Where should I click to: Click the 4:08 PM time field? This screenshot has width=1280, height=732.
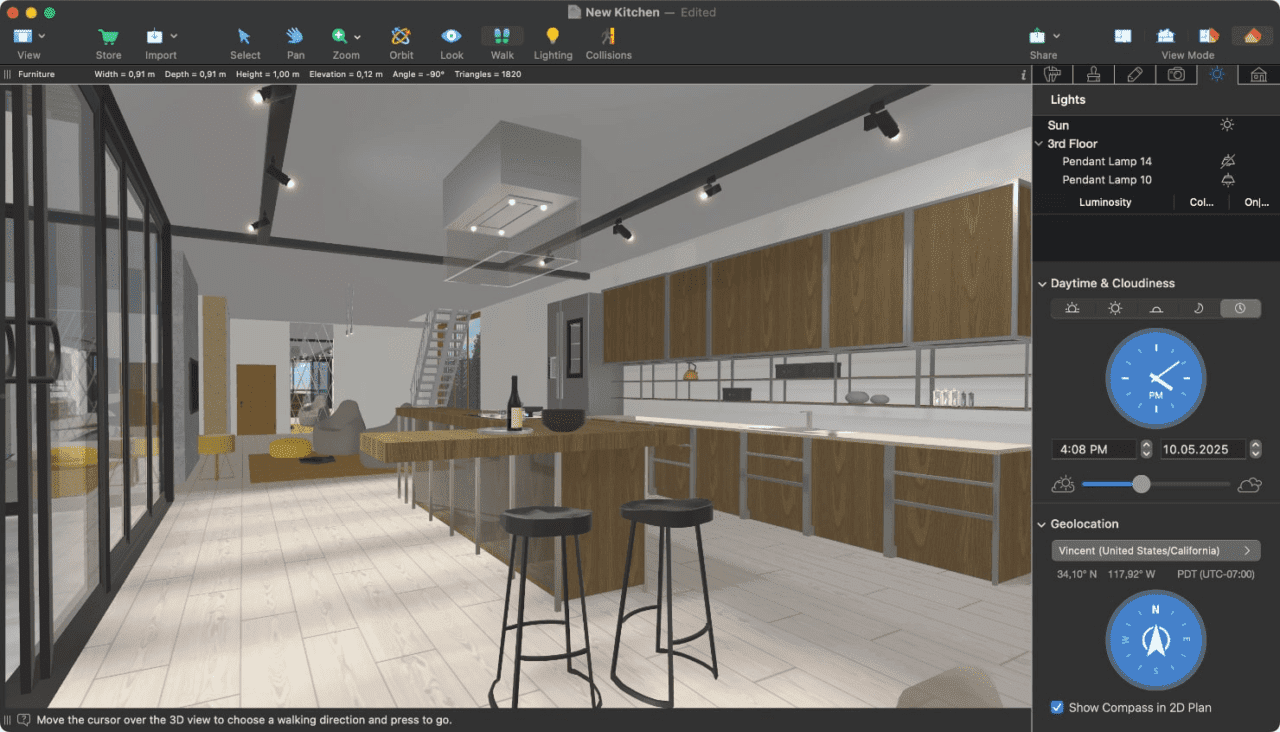[x=1094, y=449]
